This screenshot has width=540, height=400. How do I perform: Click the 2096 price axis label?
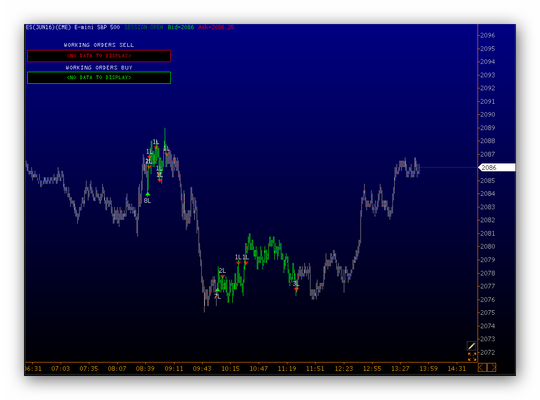point(488,35)
